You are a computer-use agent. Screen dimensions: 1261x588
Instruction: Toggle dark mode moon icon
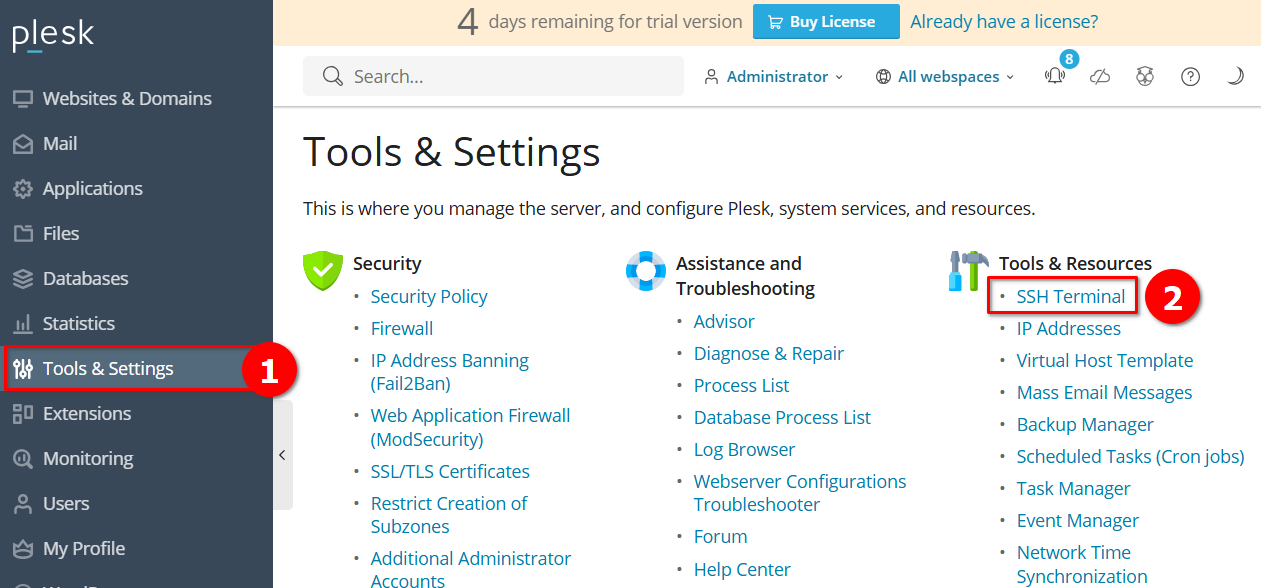[x=1235, y=76]
